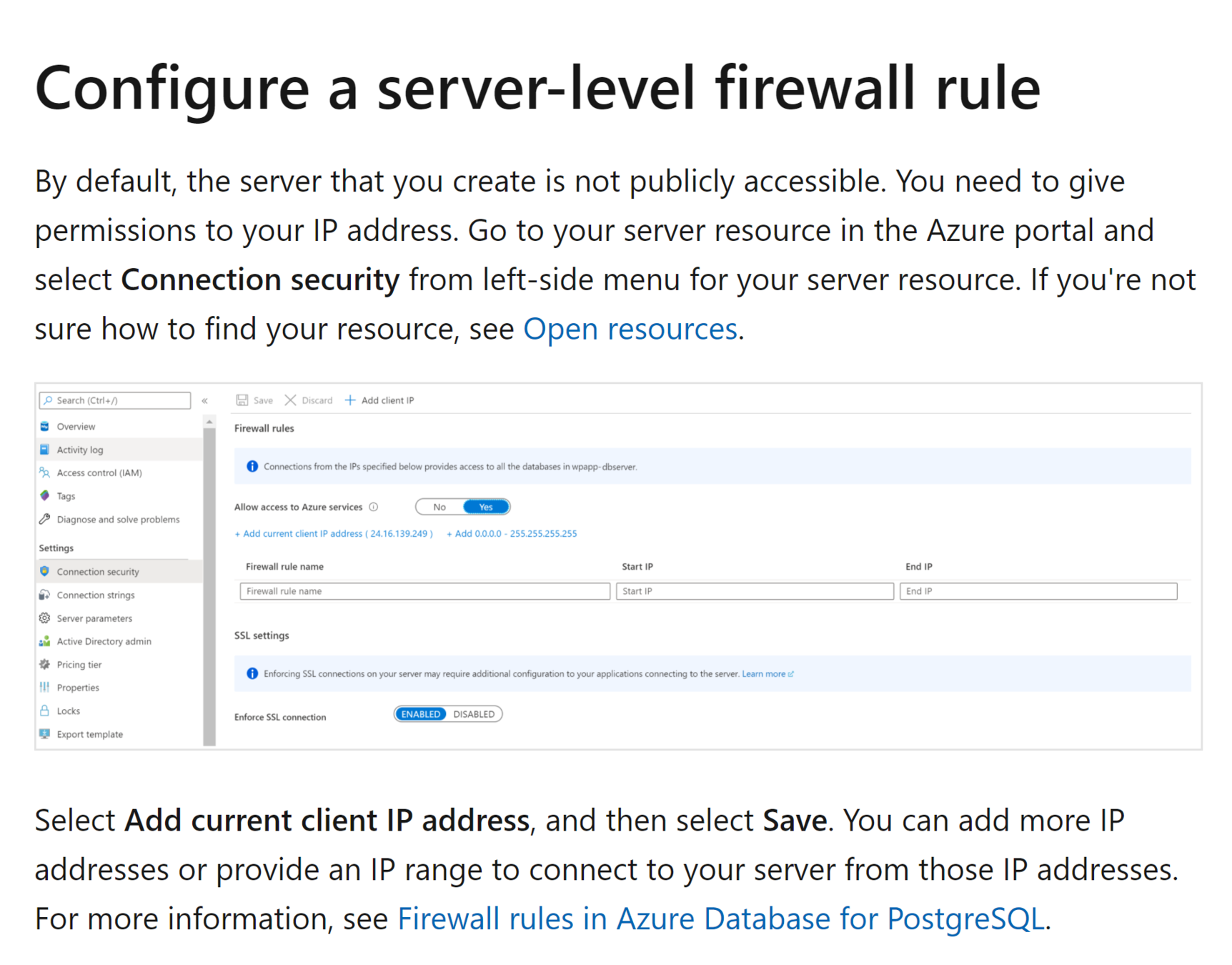Click the SSL settings heading
The width and height of the screenshot is (1232, 965).
[x=262, y=635]
